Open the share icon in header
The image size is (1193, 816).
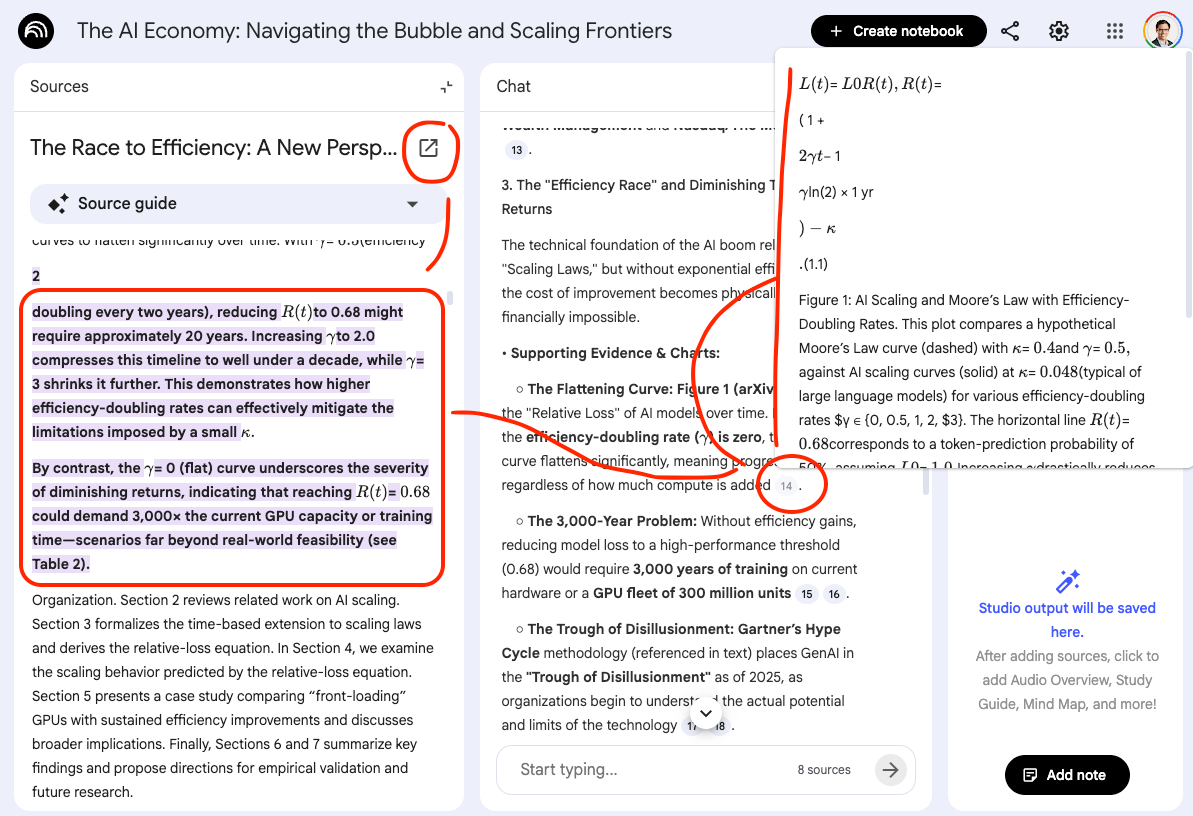coord(1010,31)
